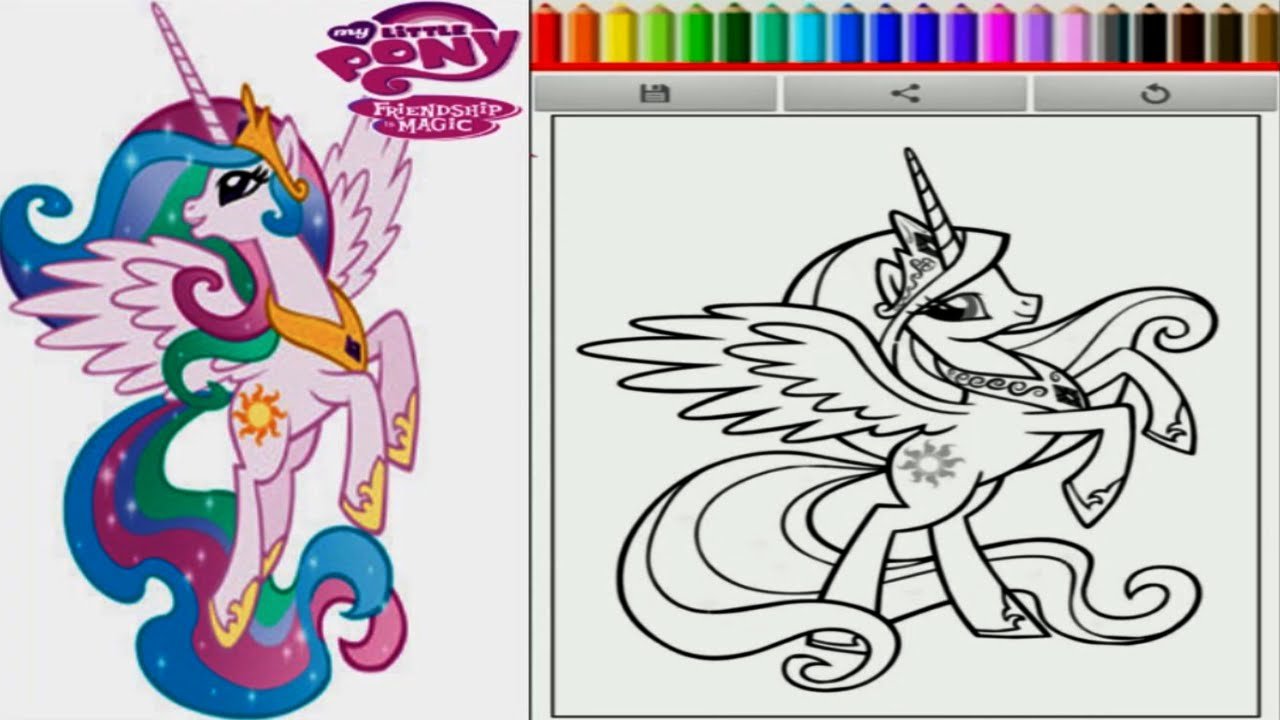The height and width of the screenshot is (720, 1280).
Task: Click the save floppy disk icon
Action: pyautogui.click(x=655, y=94)
